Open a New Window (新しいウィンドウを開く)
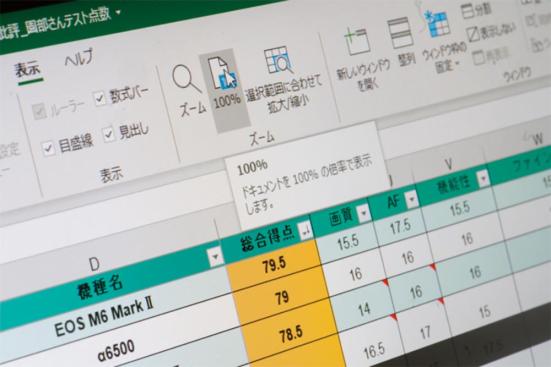551x367 pixels. point(357,41)
